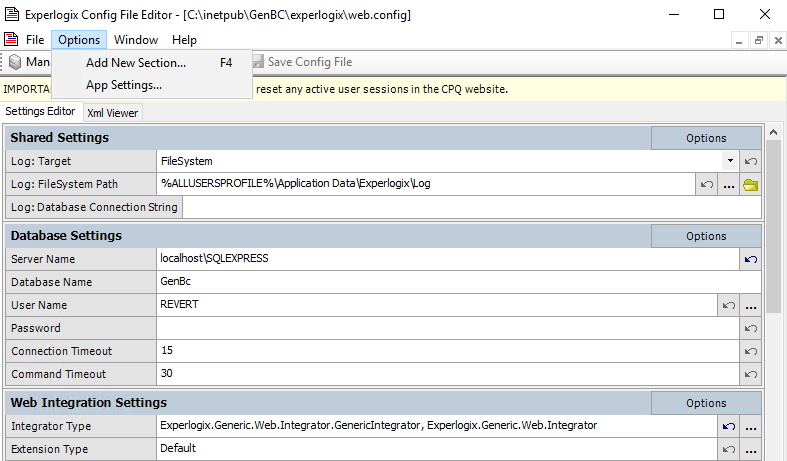
Task: Open folder browser for Log: FileSystem Path
Action: click(x=750, y=184)
